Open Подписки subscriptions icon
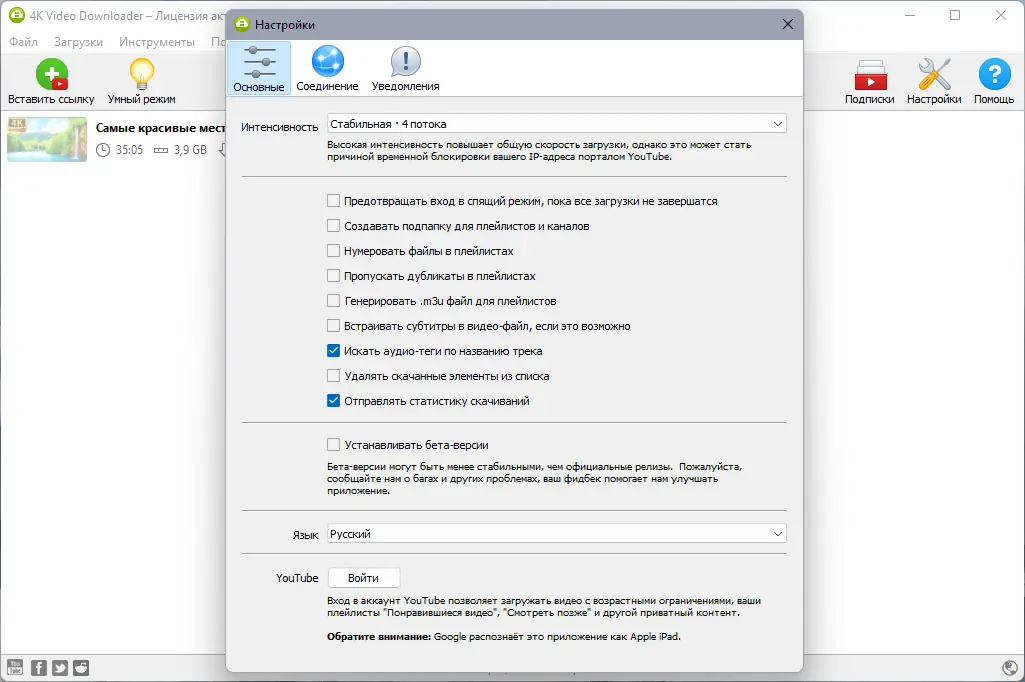 click(869, 75)
